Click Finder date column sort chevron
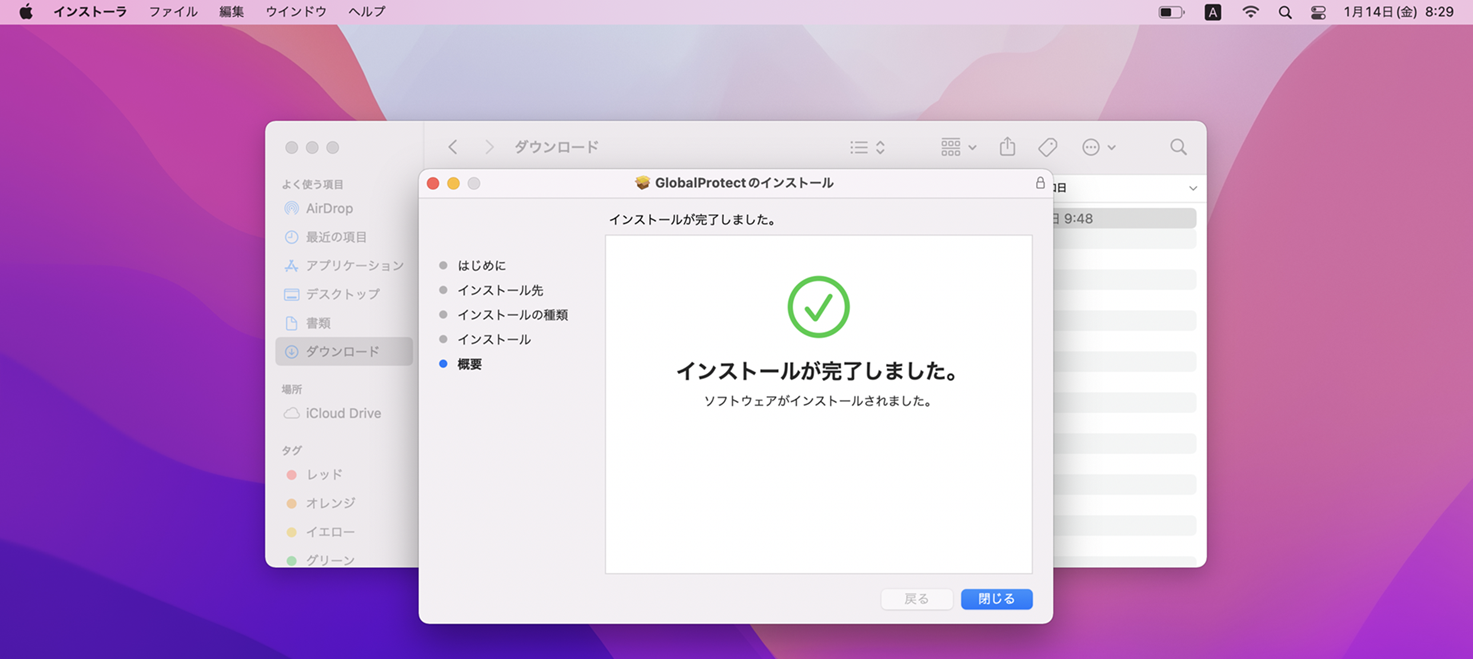This screenshot has height=659, width=1473. coord(1192,188)
